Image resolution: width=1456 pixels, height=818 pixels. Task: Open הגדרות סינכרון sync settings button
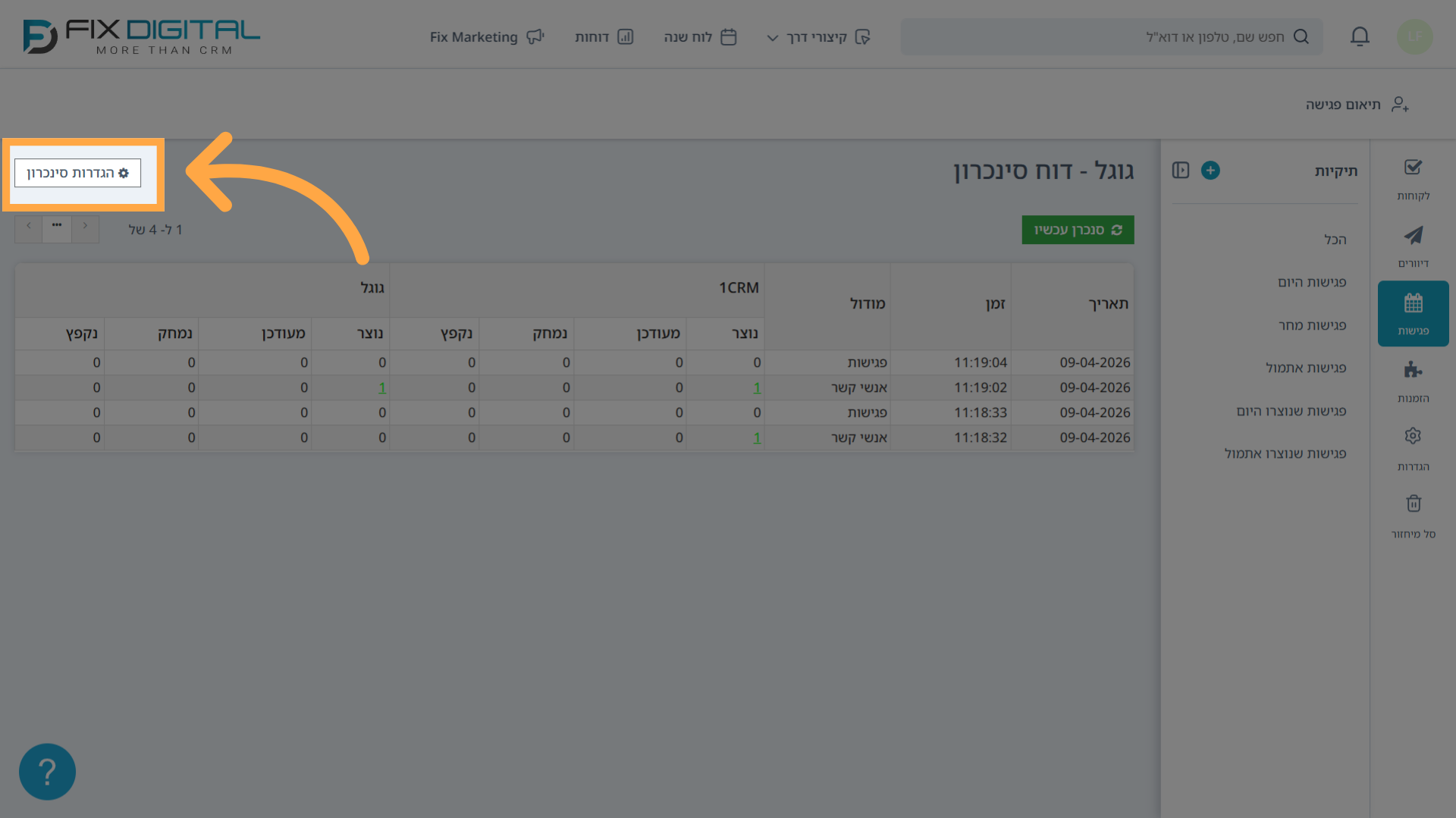pyautogui.click(x=77, y=173)
